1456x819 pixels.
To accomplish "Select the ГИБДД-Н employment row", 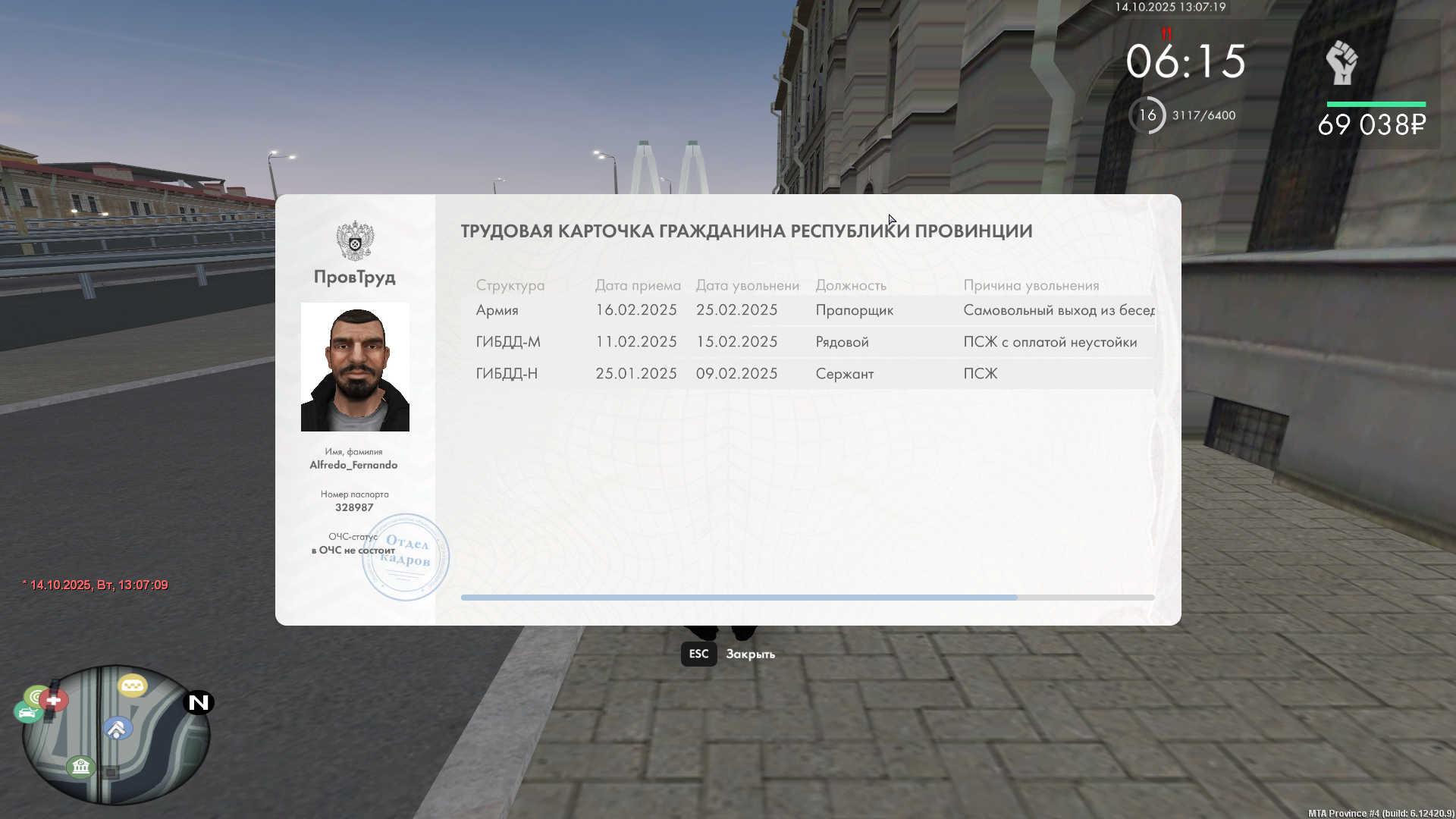I will pyautogui.click(x=808, y=374).
